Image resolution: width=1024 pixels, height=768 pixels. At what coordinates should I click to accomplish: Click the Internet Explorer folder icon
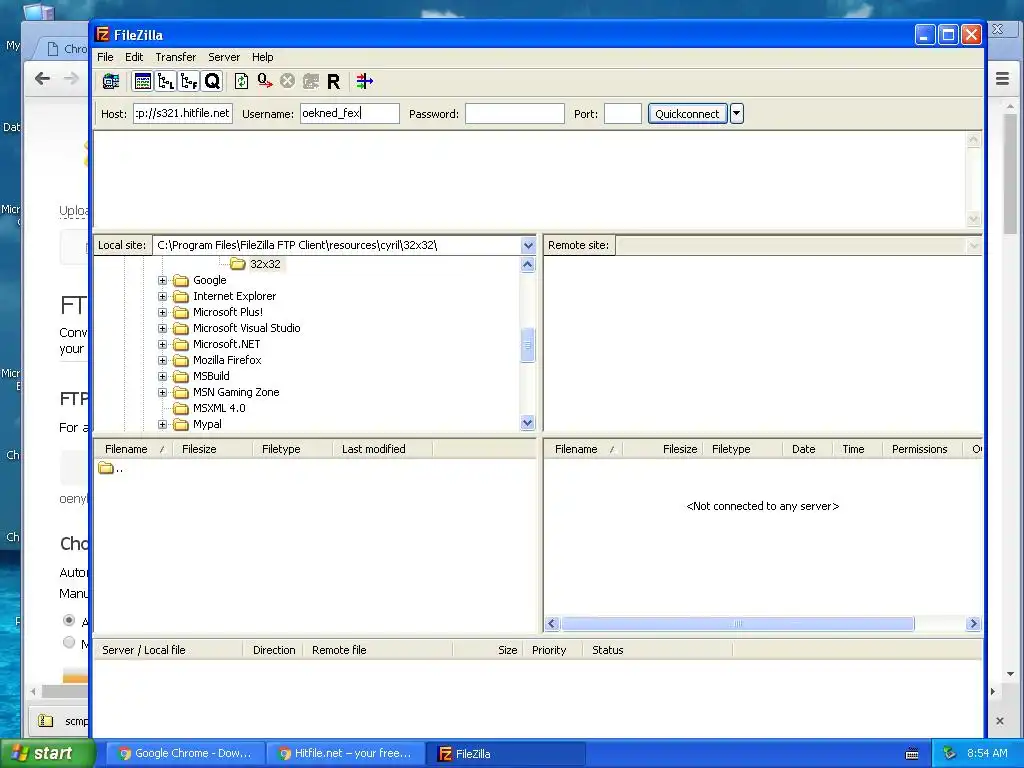pyautogui.click(x=181, y=296)
